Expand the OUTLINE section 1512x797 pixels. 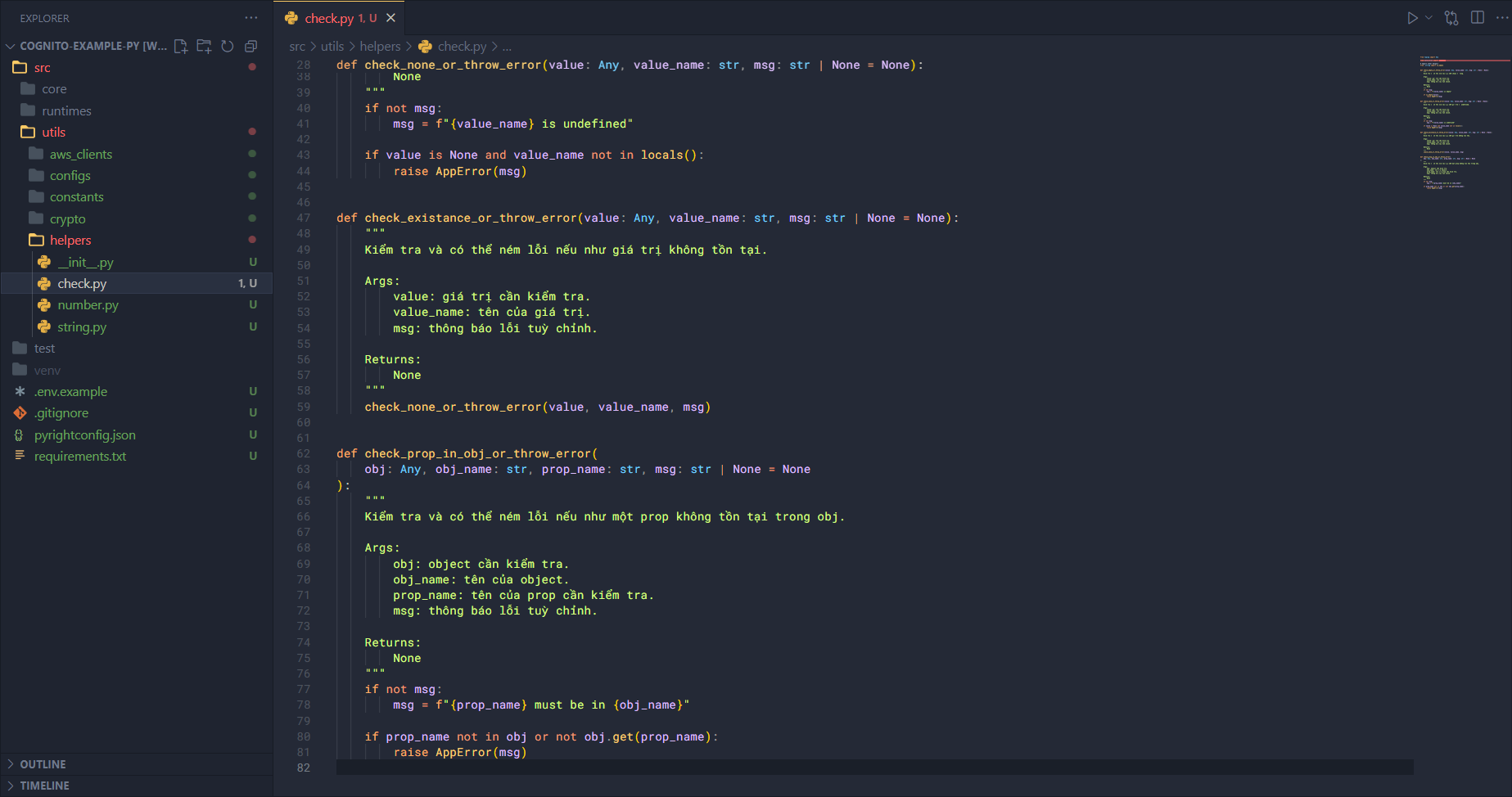43,764
